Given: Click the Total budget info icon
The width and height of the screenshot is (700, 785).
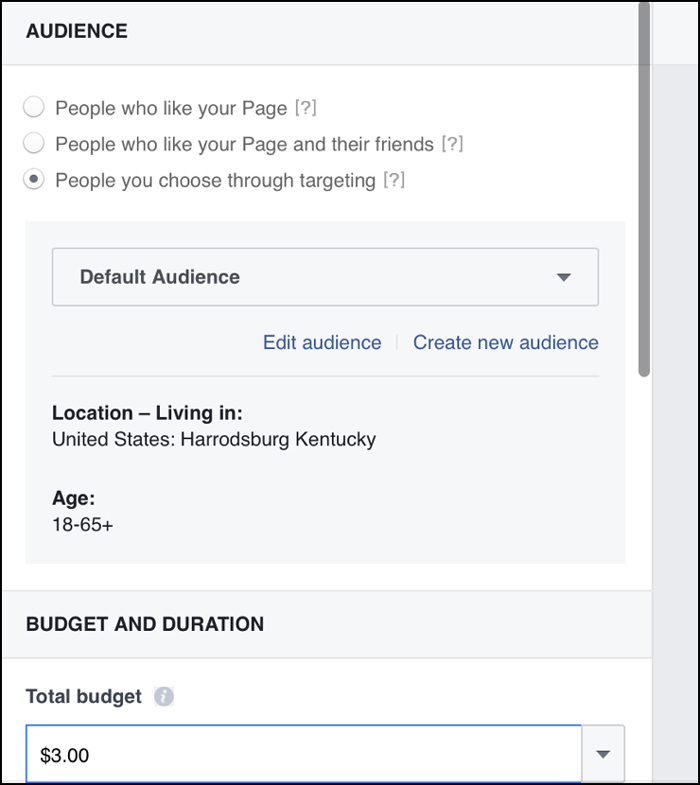Looking at the screenshot, I should [x=164, y=696].
